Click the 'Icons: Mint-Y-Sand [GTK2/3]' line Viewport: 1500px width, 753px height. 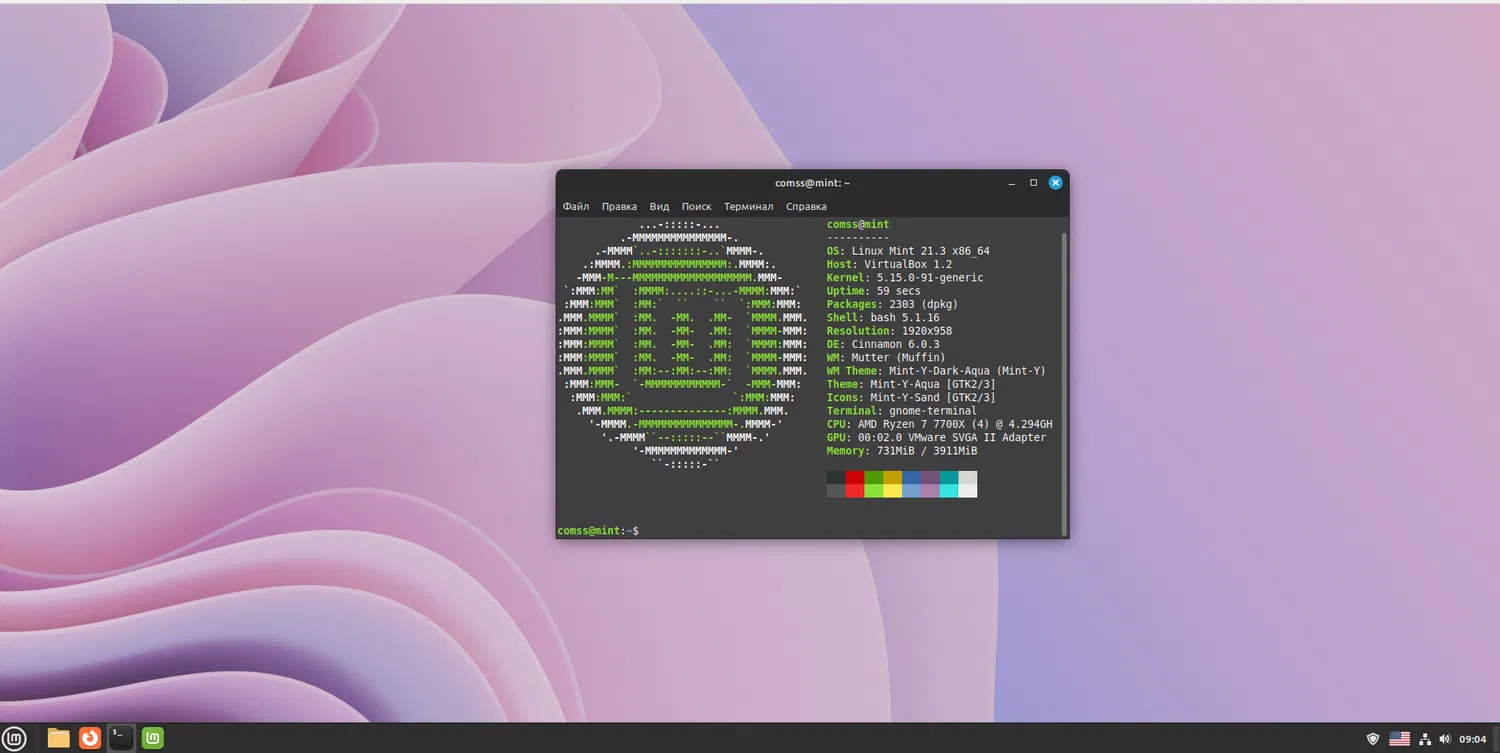(911, 397)
